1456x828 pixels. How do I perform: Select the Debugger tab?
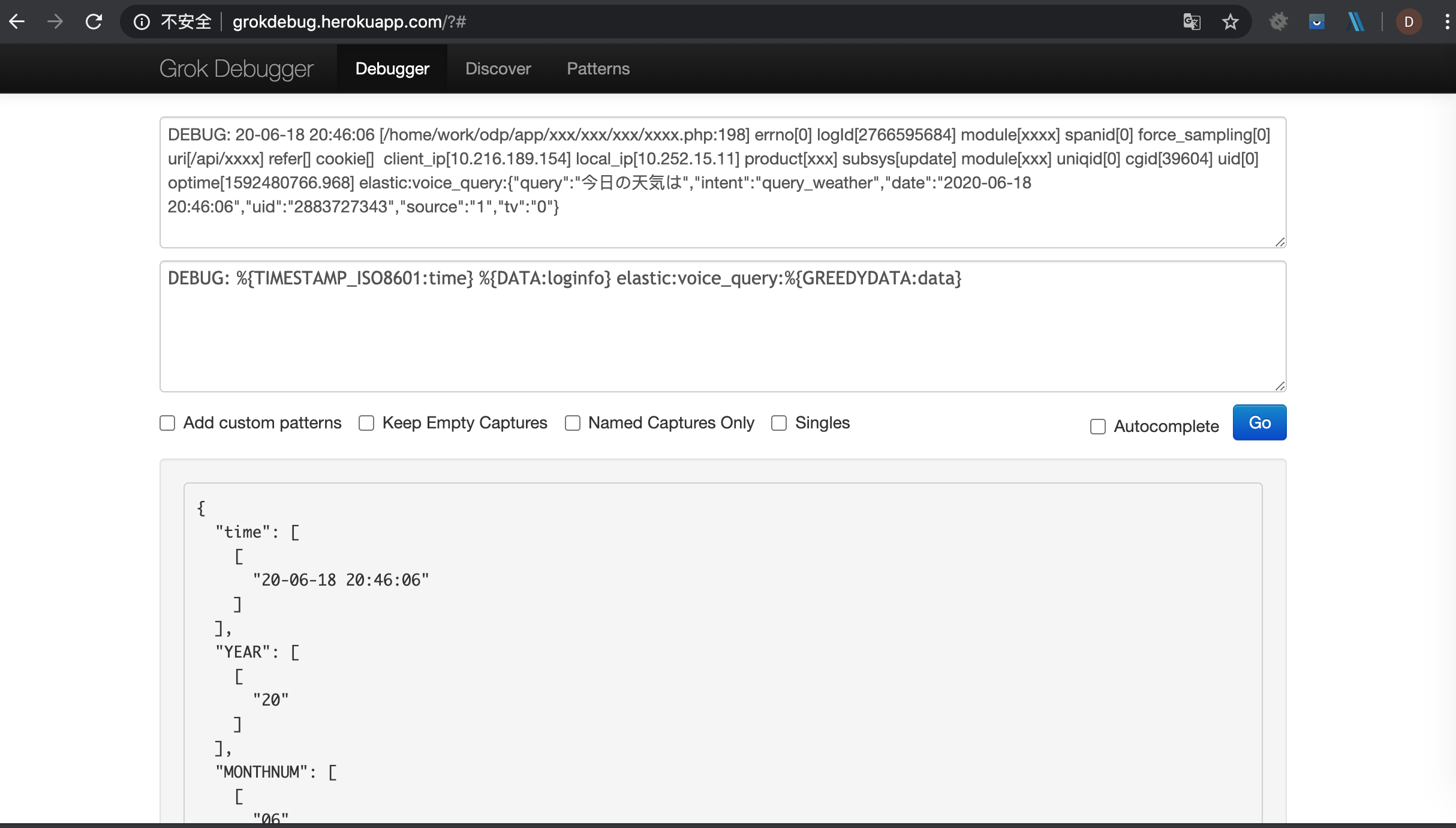pyautogui.click(x=392, y=69)
